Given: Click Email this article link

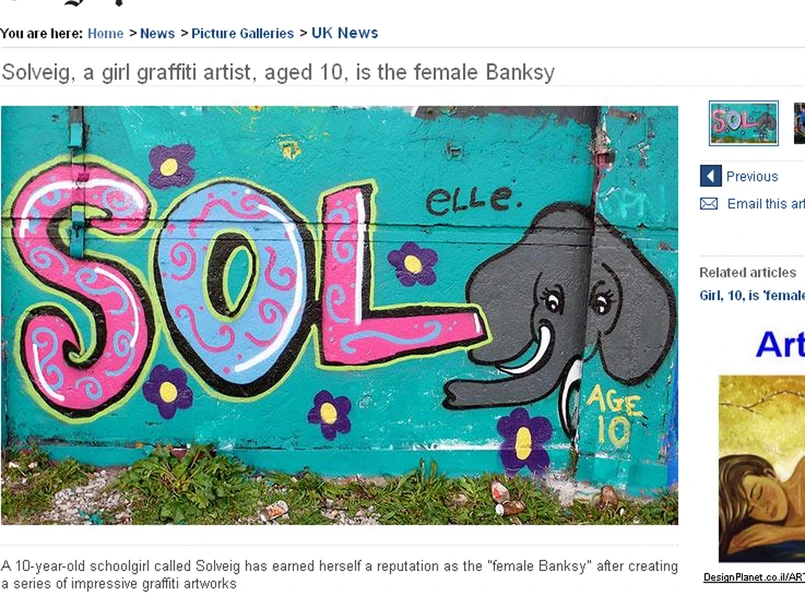Looking at the screenshot, I should 765,204.
